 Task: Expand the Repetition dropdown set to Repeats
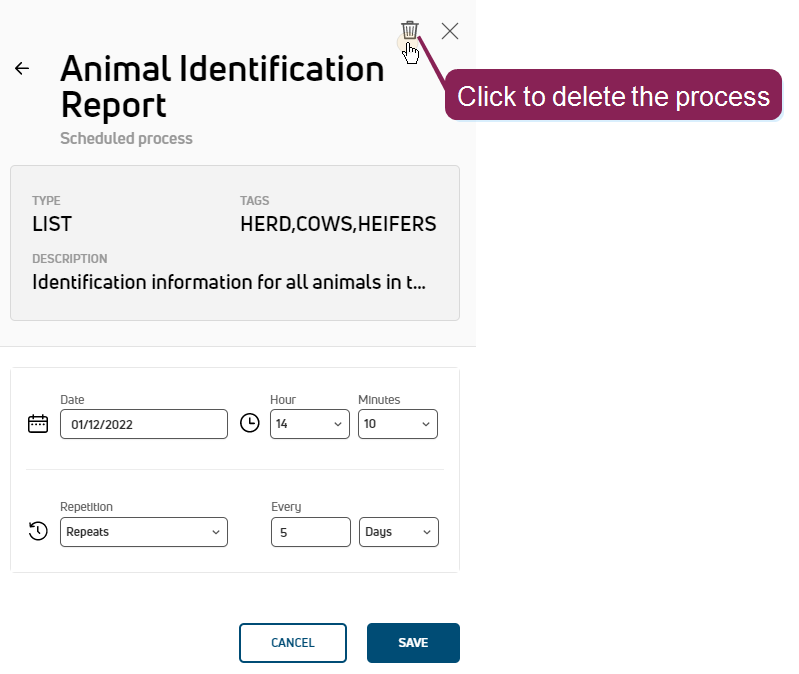(x=144, y=532)
